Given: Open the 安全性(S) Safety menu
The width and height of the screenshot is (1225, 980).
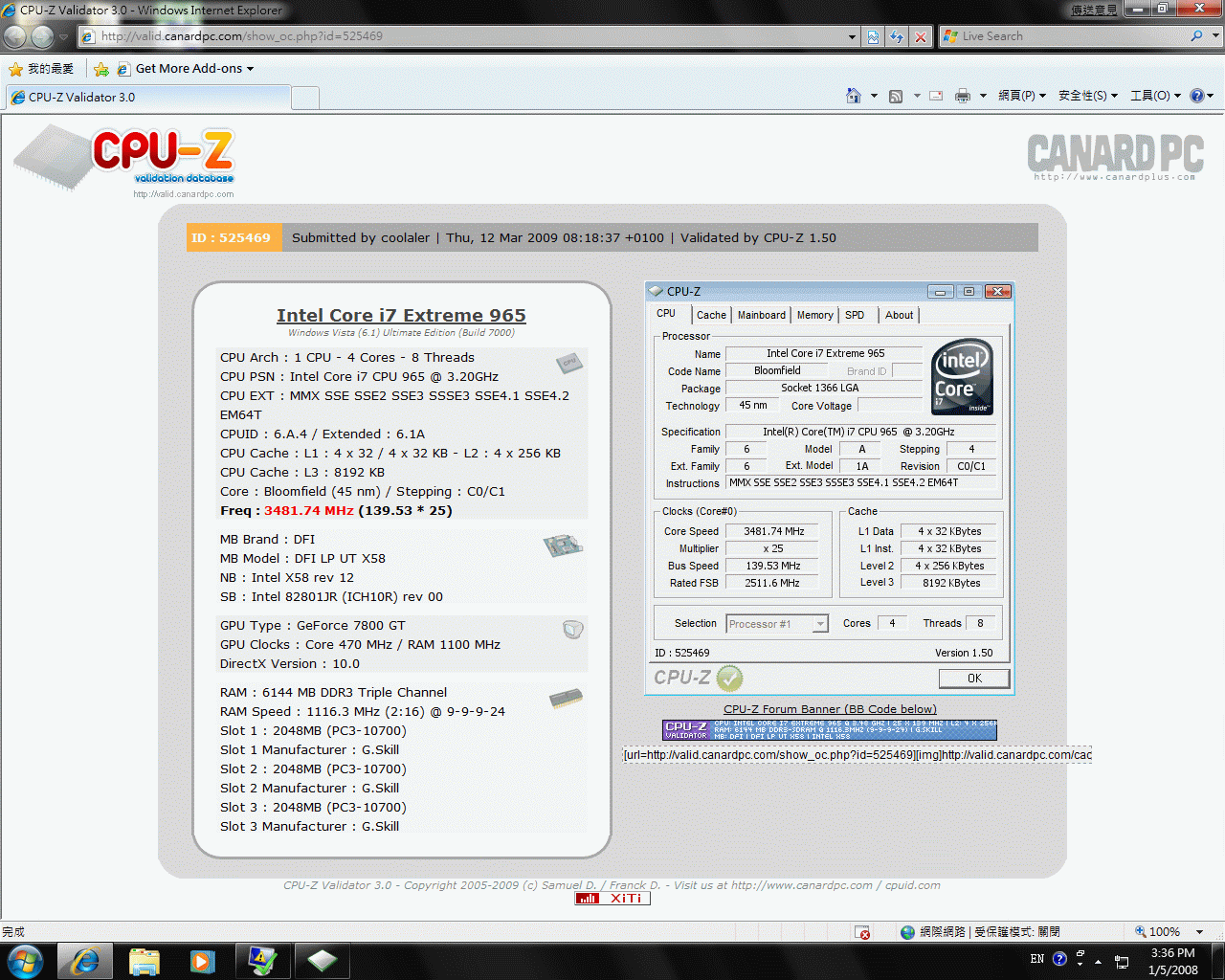Looking at the screenshot, I should [1088, 96].
